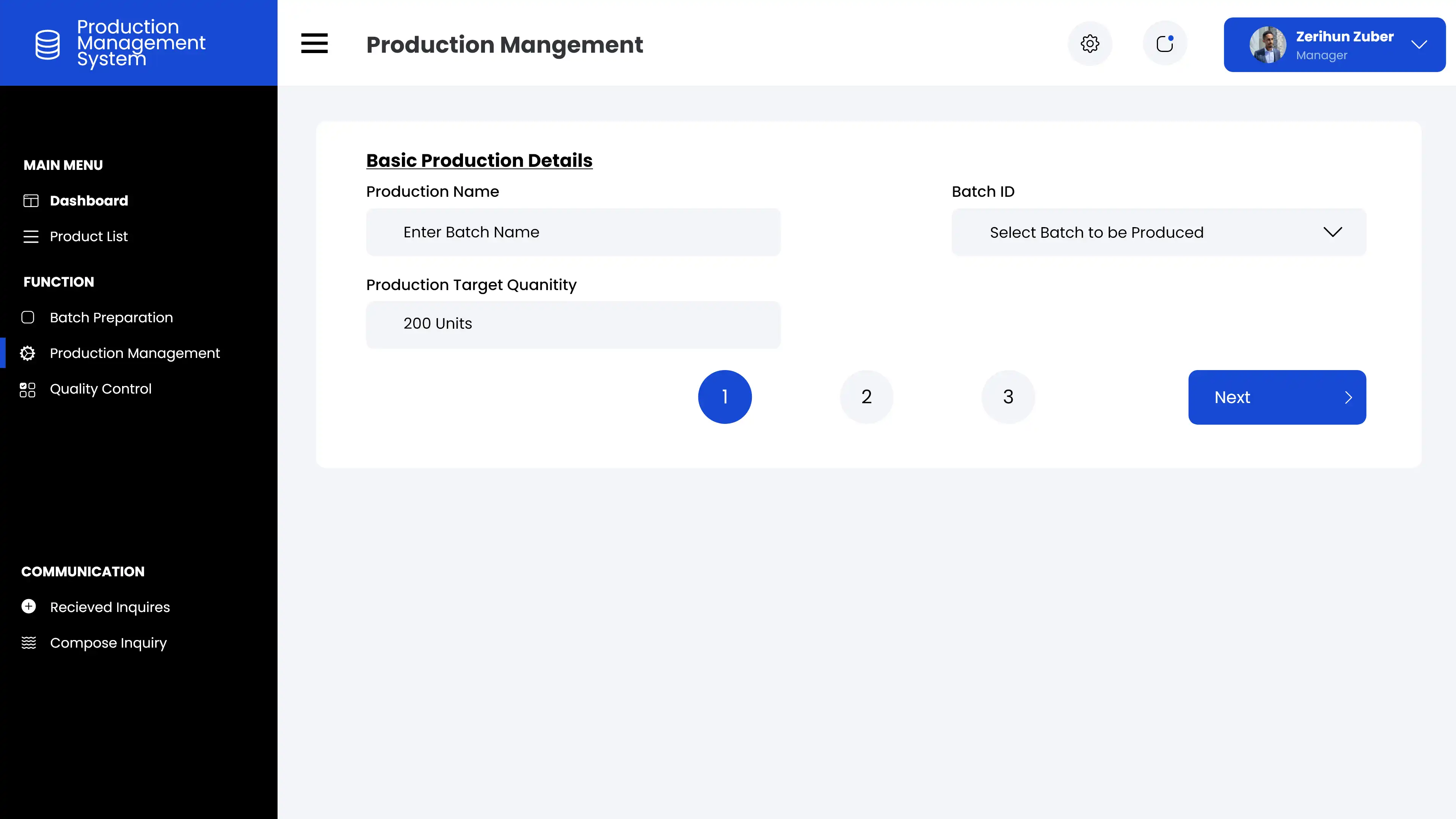Image resolution: width=1456 pixels, height=819 pixels.
Task: Click the Quality Control grid icon
Action: pyautogui.click(x=27, y=389)
